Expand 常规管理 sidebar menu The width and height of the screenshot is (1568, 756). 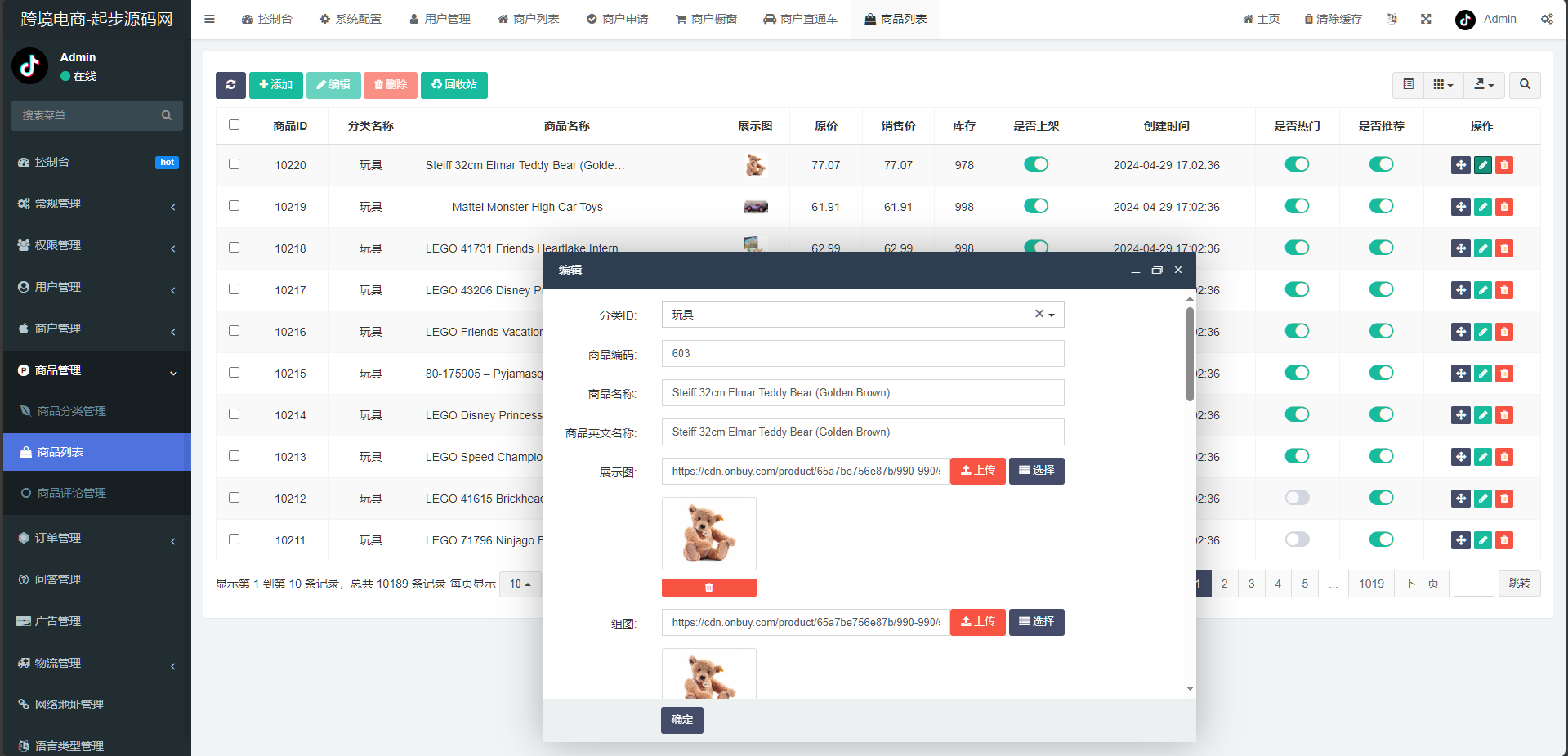(97, 204)
